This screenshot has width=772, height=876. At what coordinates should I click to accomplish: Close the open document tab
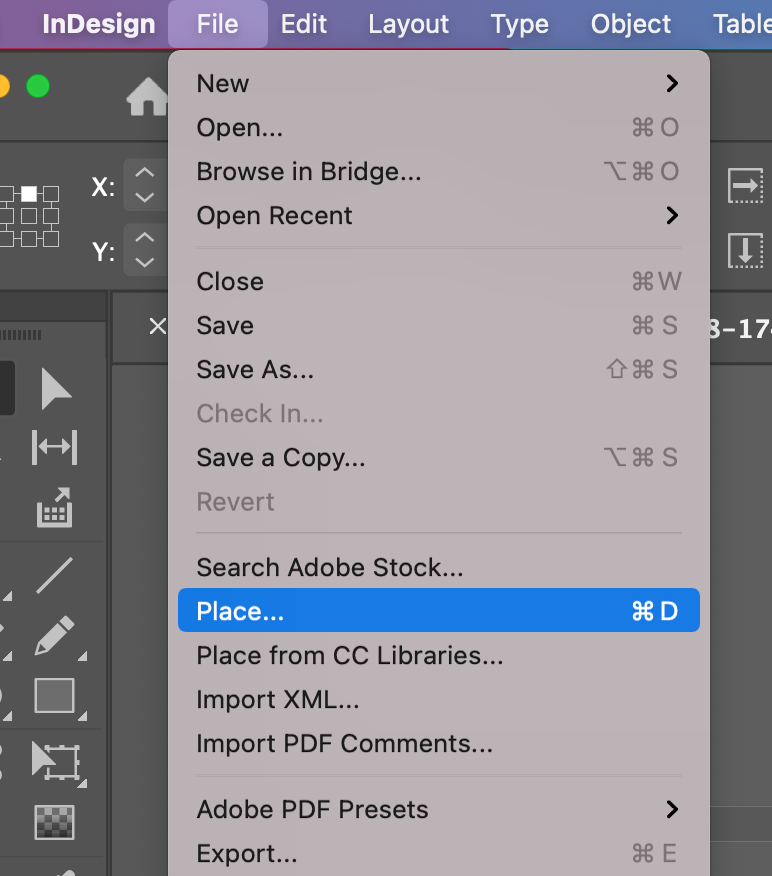coord(157,326)
